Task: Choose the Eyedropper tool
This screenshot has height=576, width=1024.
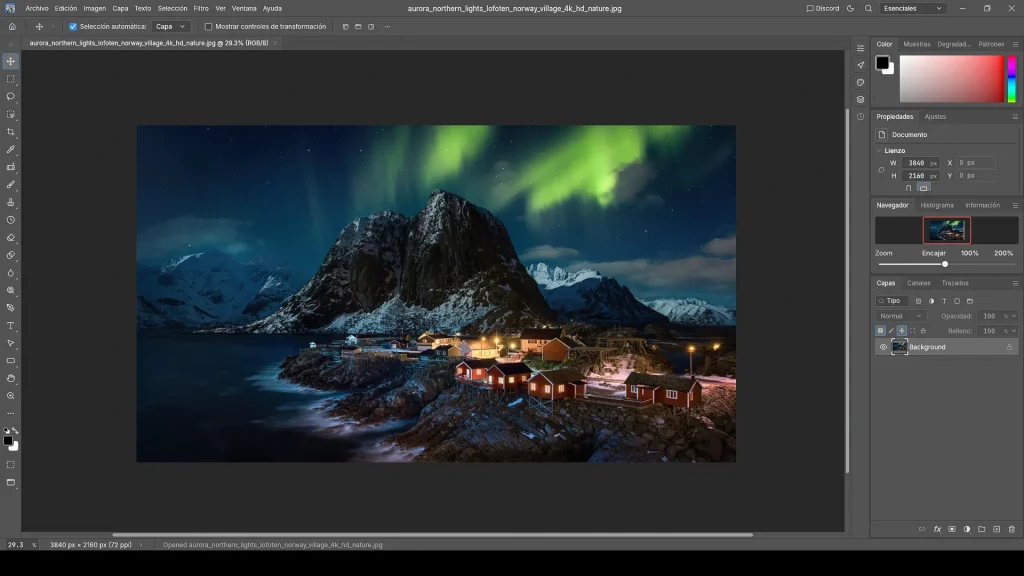Action: click(10, 150)
